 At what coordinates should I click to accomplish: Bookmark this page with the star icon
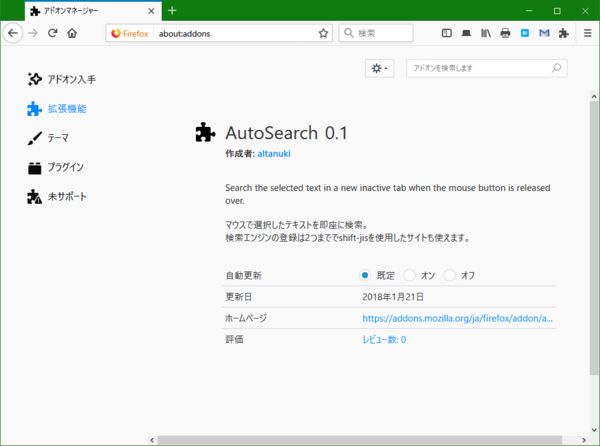pos(323,33)
